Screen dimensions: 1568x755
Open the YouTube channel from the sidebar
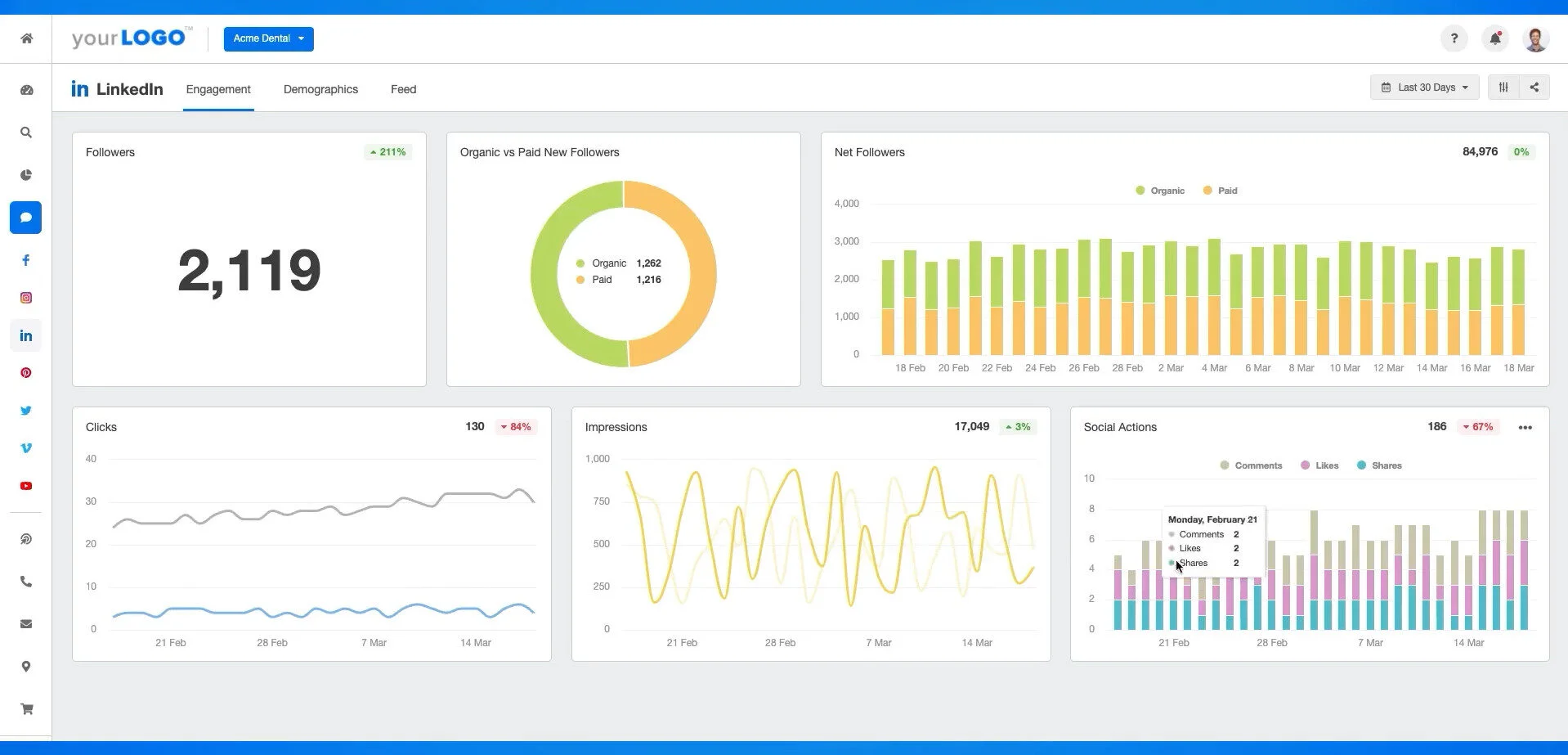25,485
